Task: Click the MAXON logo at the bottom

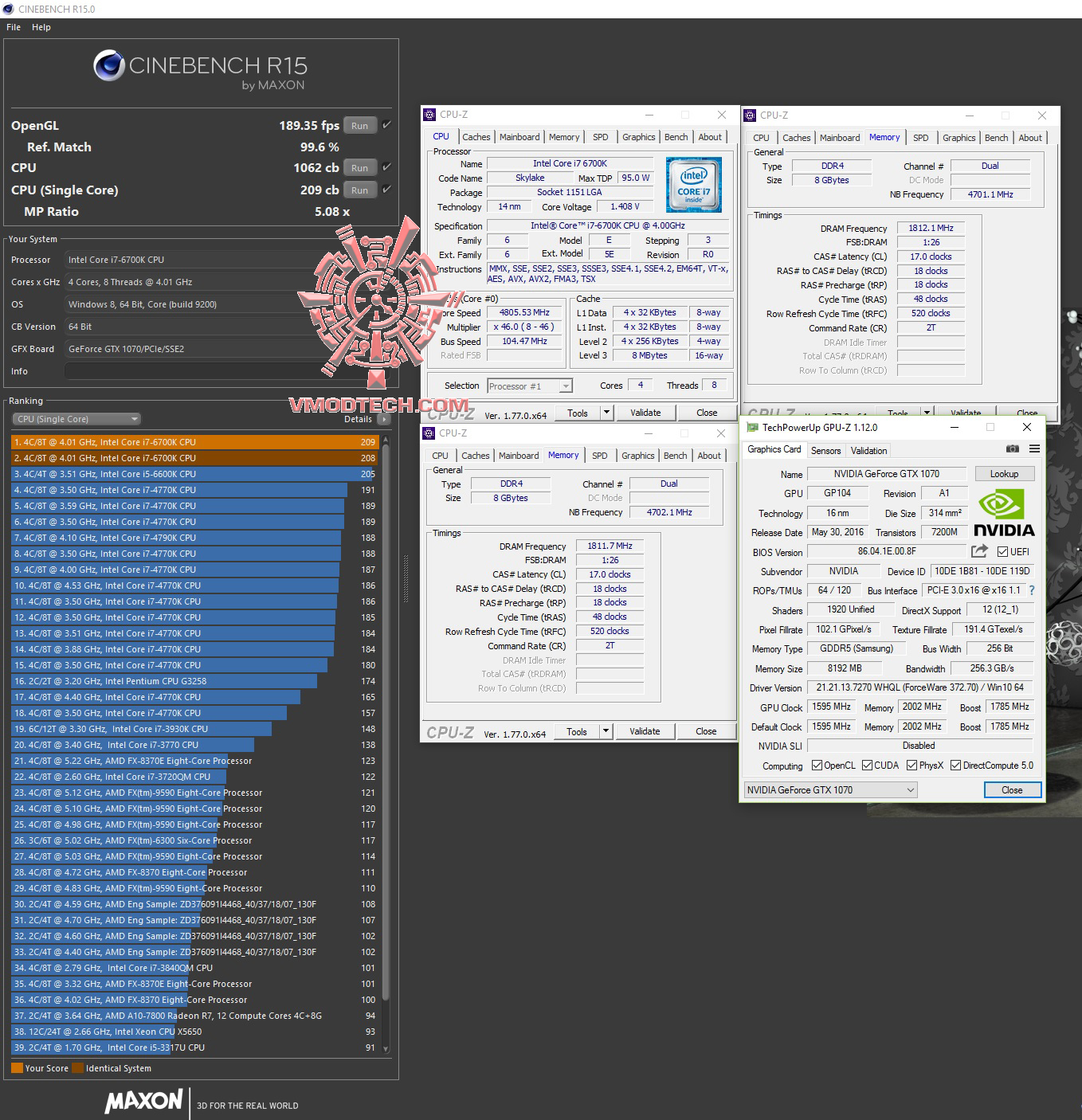Action: coord(143,1101)
